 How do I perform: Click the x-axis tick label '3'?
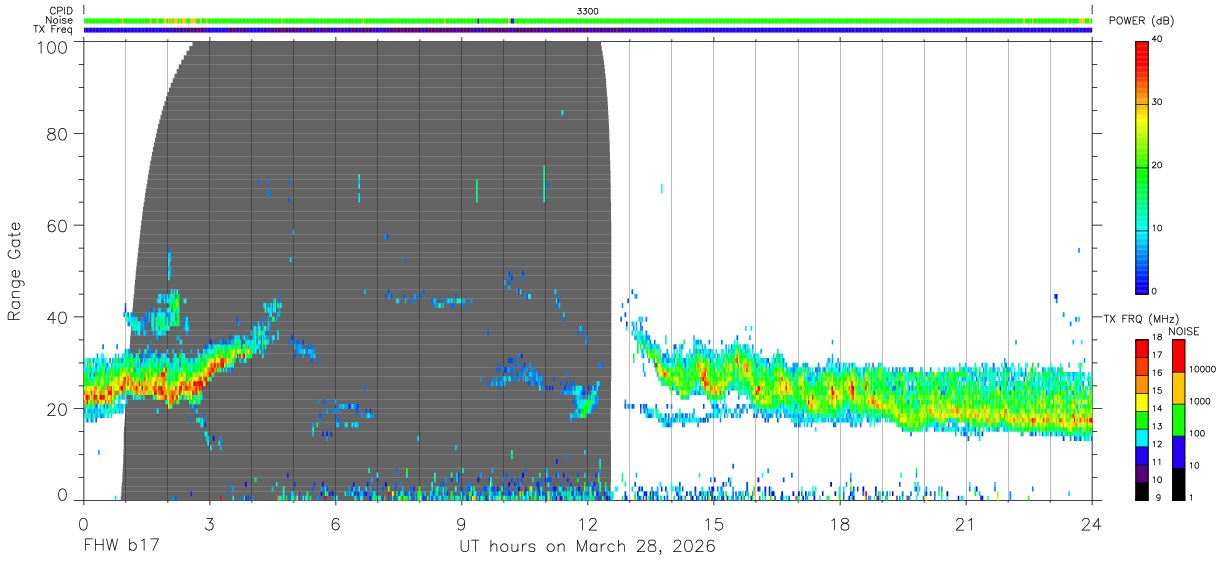[209, 525]
